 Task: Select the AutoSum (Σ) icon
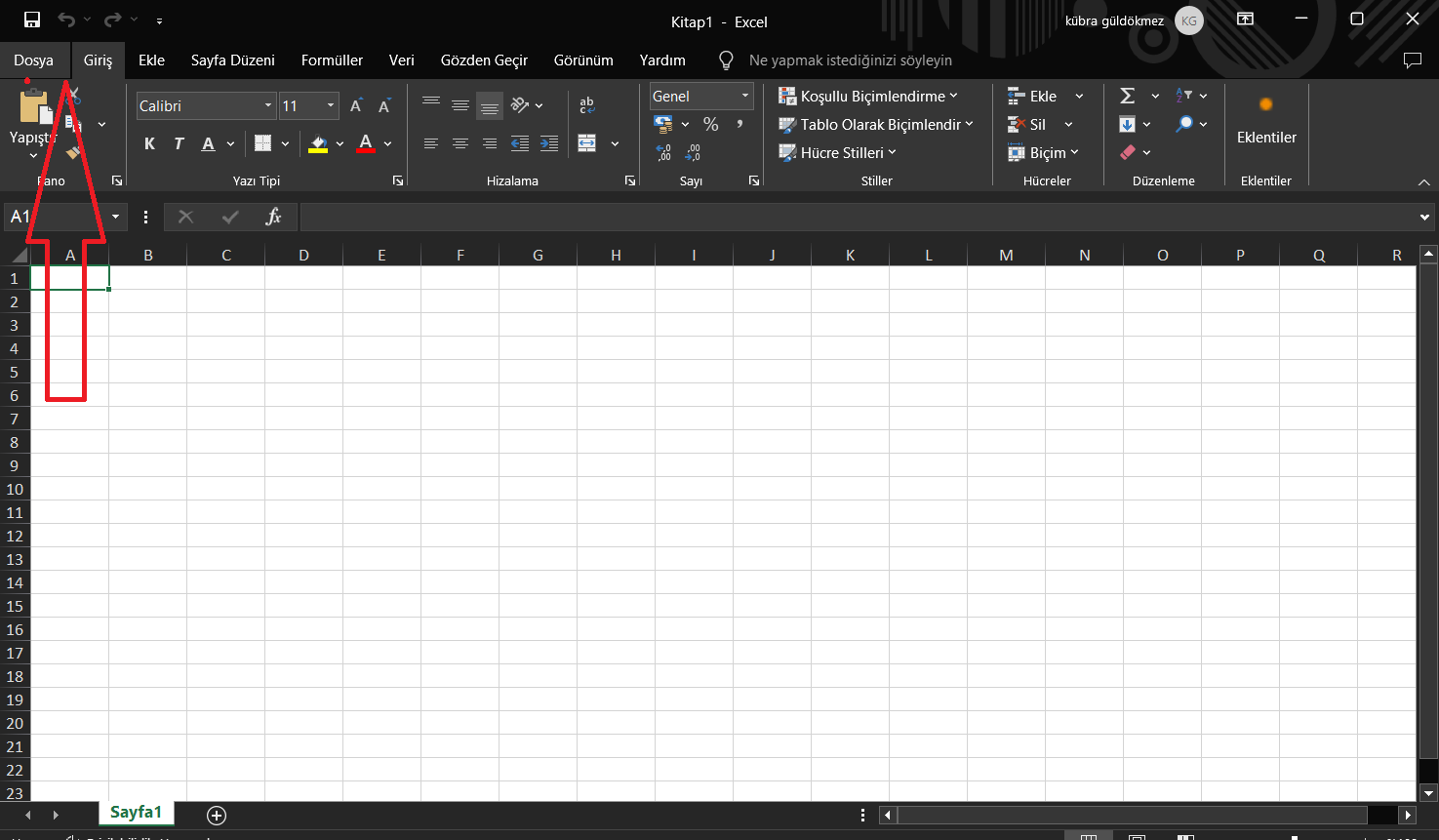point(1129,95)
